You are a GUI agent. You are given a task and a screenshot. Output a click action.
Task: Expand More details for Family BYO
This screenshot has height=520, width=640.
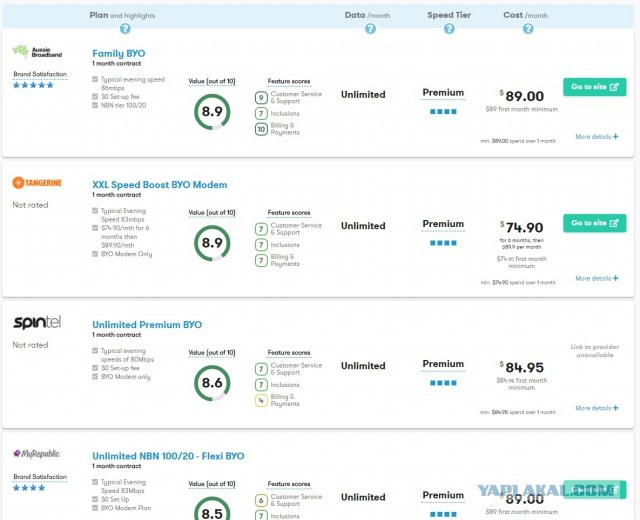point(597,136)
